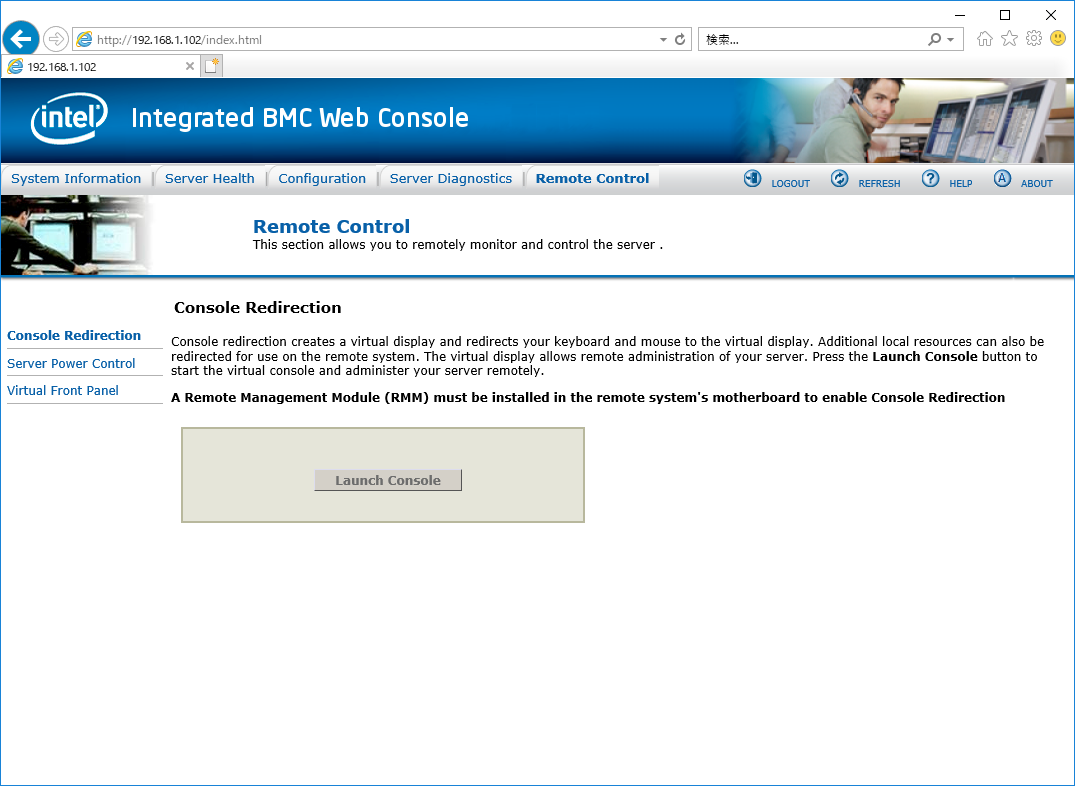1075x786 pixels.
Task: Select Console Redirection in the sidebar
Action: click(x=74, y=335)
